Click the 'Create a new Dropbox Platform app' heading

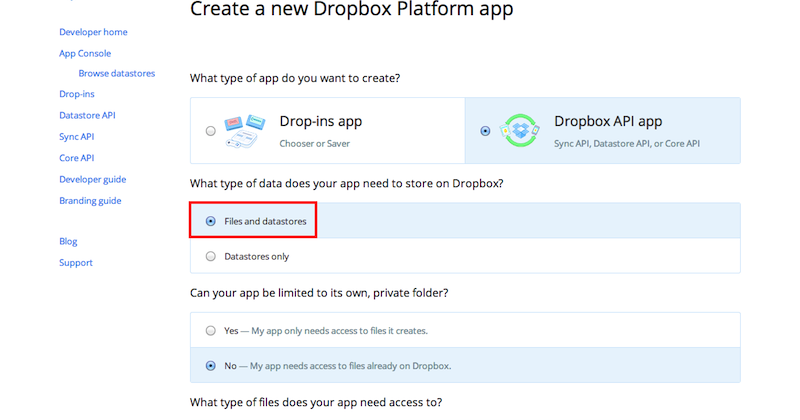[352, 9]
